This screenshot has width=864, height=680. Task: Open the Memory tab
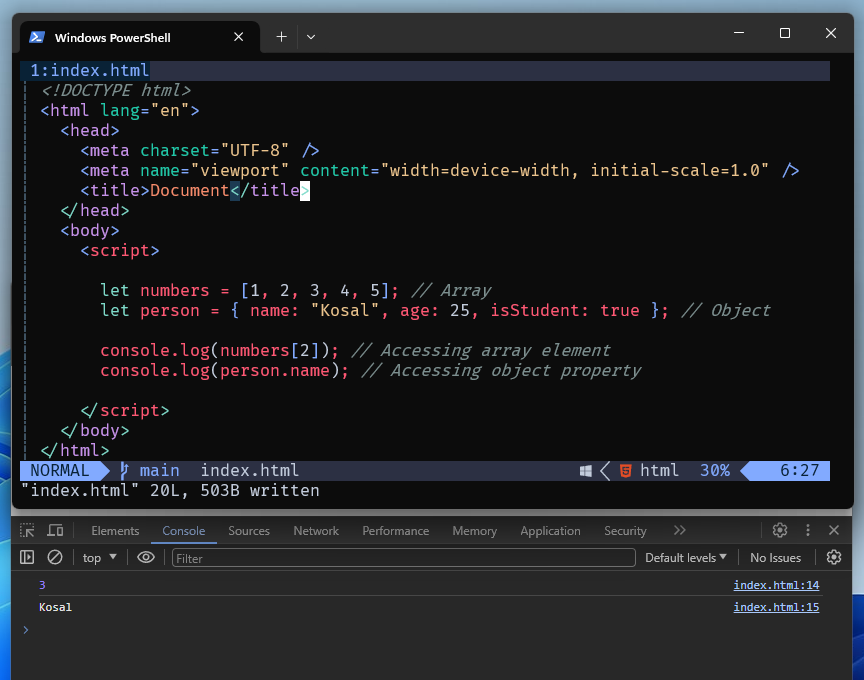[474, 531]
